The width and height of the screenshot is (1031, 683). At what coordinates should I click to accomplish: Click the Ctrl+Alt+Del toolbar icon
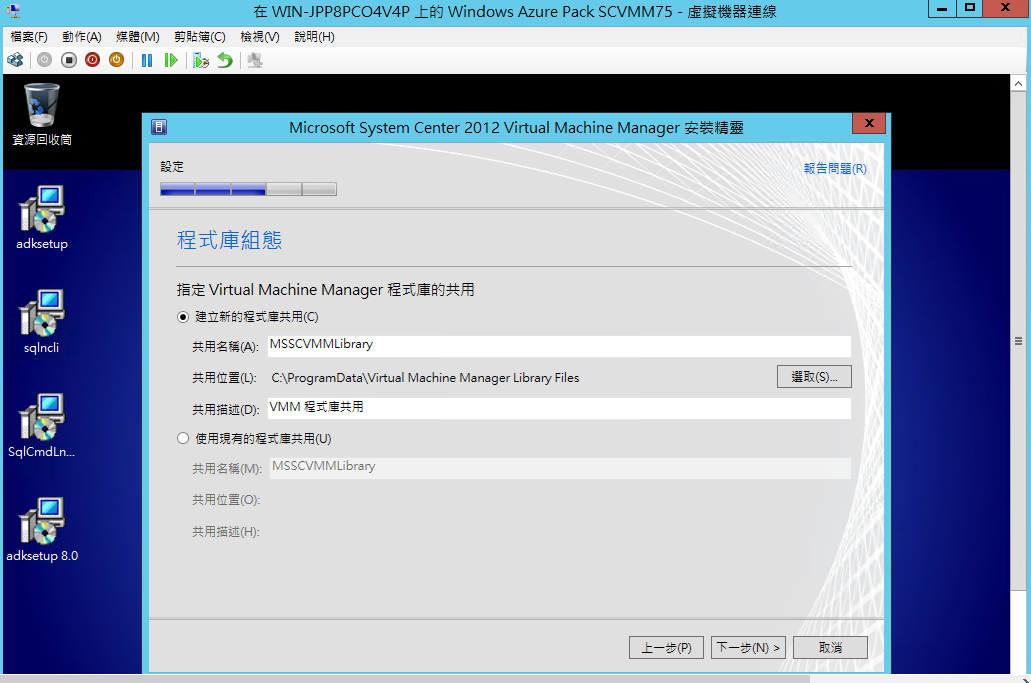15,60
